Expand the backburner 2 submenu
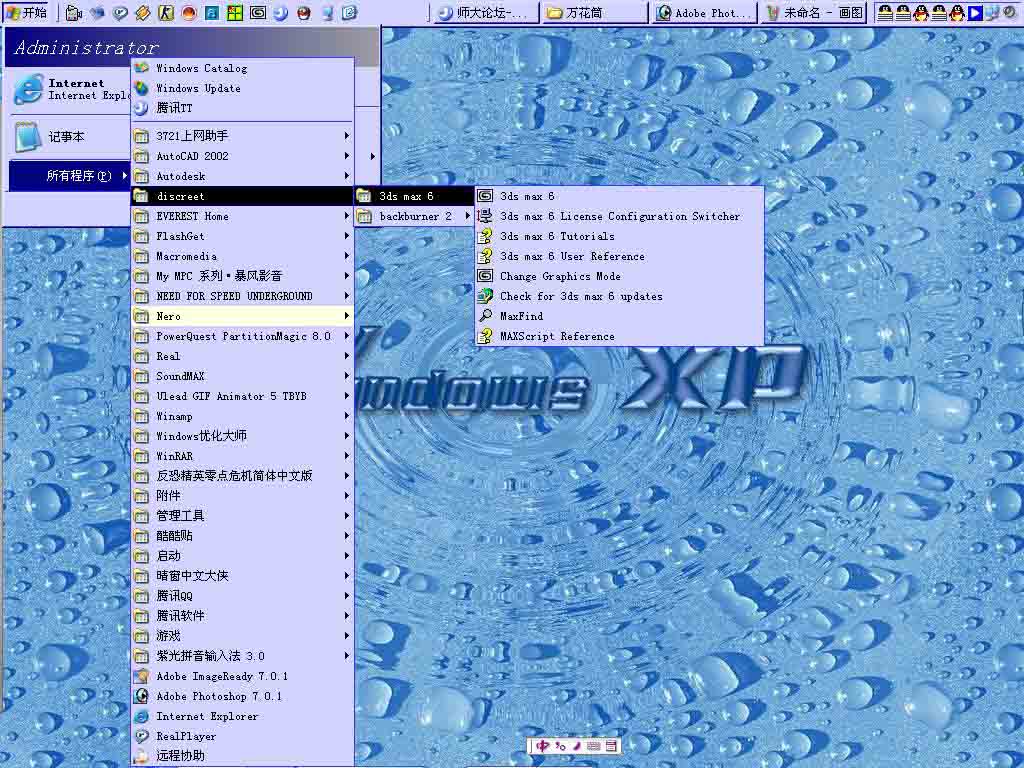 click(x=415, y=216)
